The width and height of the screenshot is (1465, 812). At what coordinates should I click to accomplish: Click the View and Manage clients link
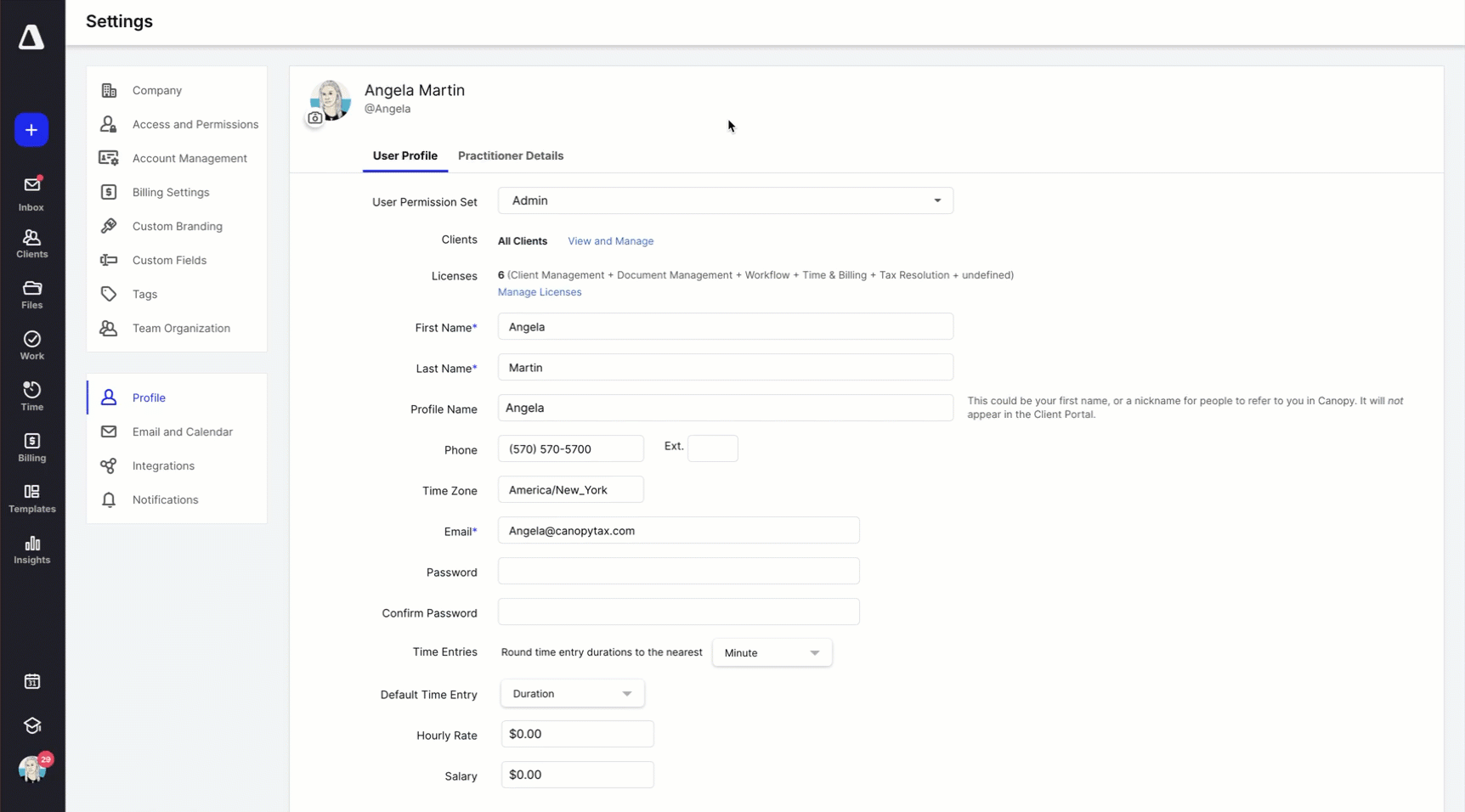[610, 241]
